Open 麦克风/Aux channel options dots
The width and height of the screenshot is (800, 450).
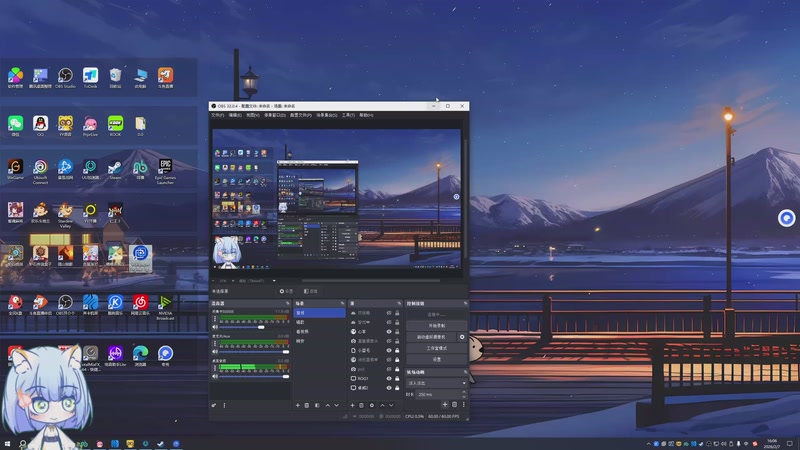215,343
